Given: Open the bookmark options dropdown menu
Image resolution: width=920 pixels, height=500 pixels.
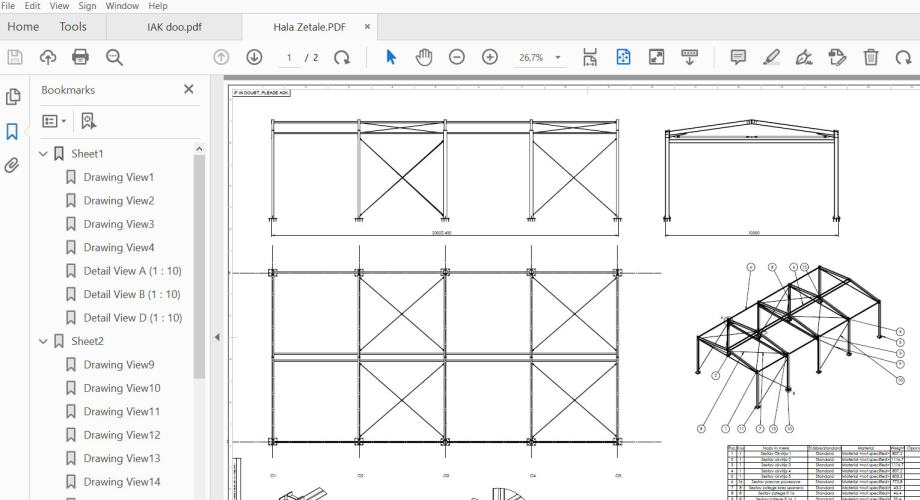Looking at the screenshot, I should click(x=54, y=121).
